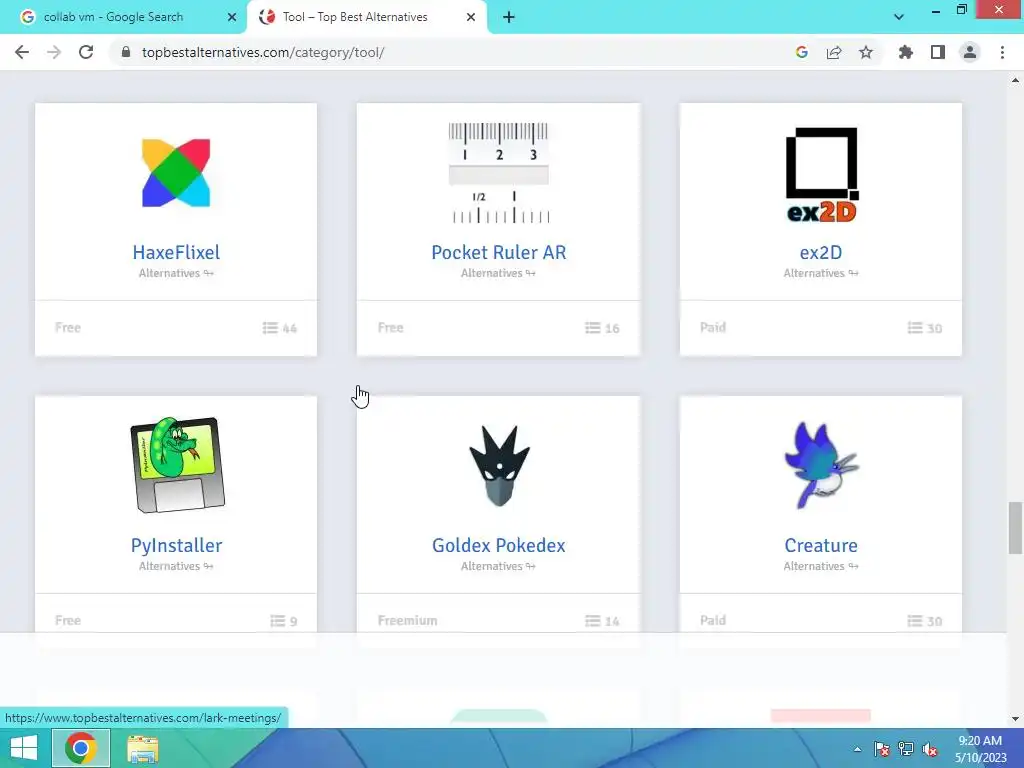The image size is (1024, 768).
Task: Click the ex2D logo image
Action: [x=822, y=174]
